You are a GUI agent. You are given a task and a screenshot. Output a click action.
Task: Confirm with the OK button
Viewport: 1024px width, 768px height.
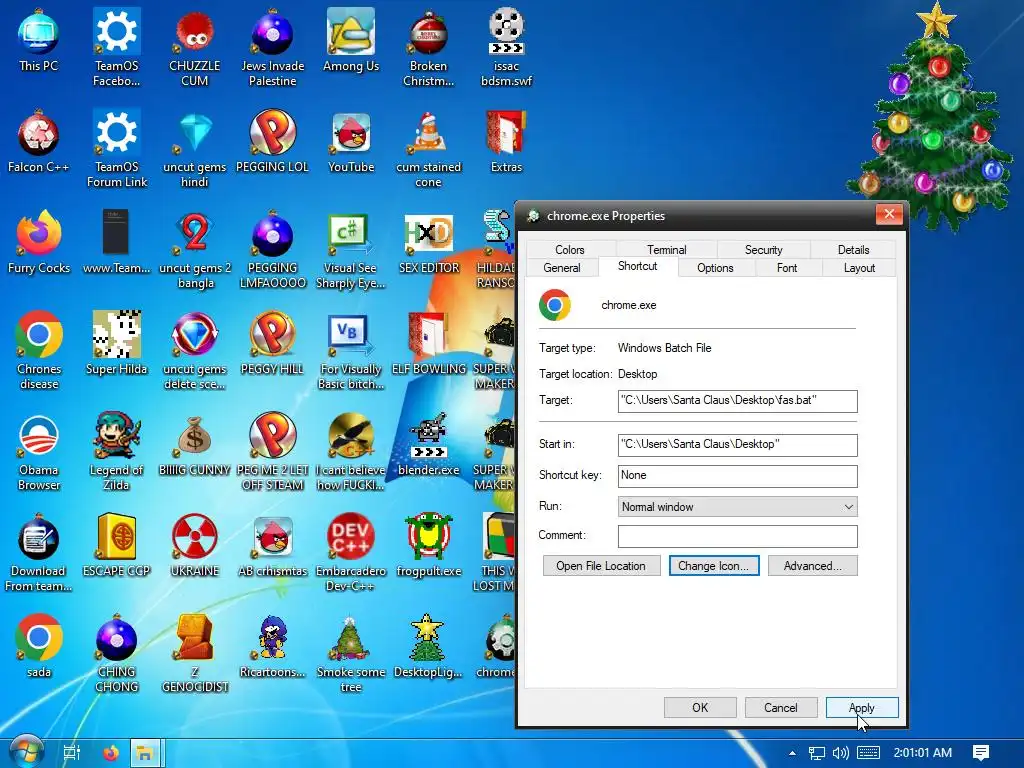700,707
